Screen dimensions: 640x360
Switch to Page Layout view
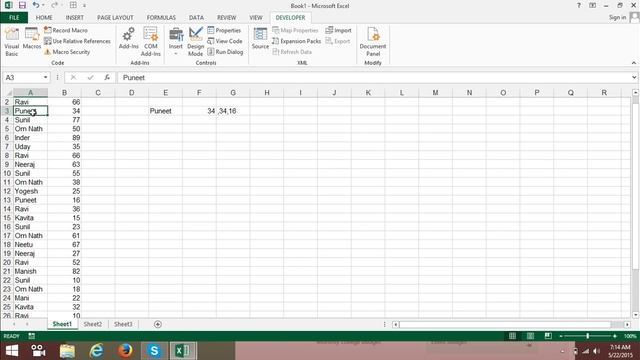click(530, 336)
